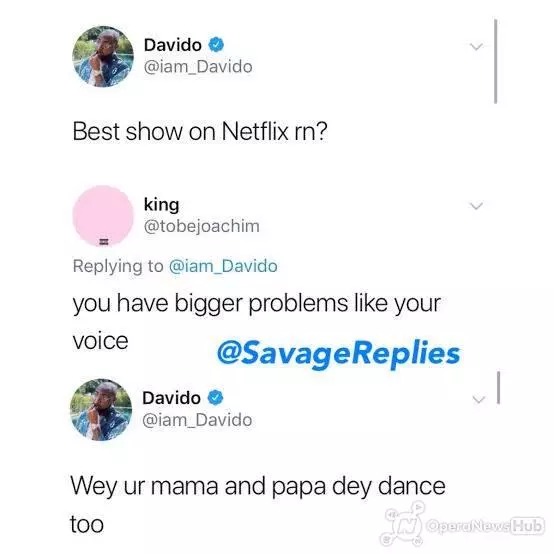Open @iam_Davido handle in bottom tweet

click(x=197, y=420)
